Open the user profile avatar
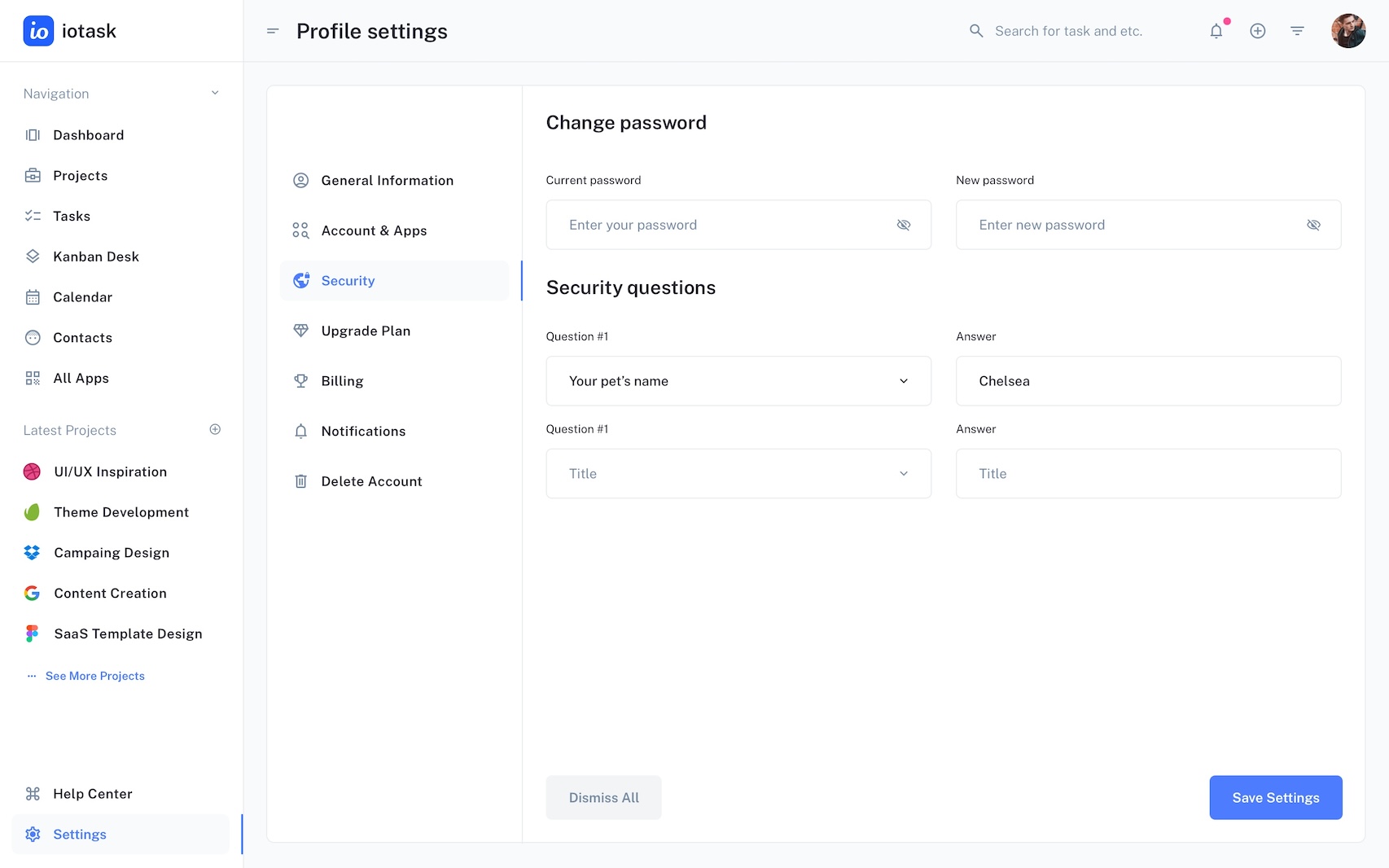Screen dimensions: 1389x868 [x=1348, y=31]
